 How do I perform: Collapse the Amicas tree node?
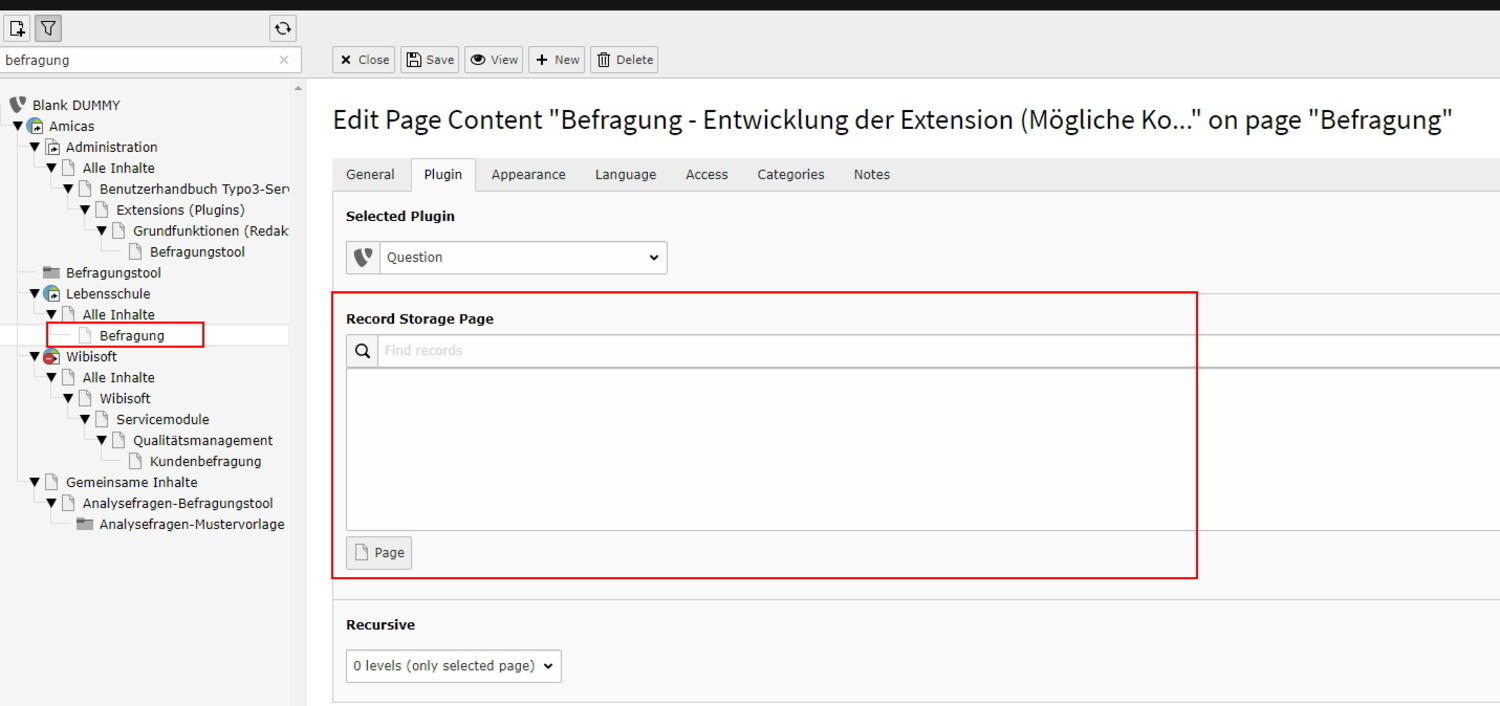[x=17, y=126]
